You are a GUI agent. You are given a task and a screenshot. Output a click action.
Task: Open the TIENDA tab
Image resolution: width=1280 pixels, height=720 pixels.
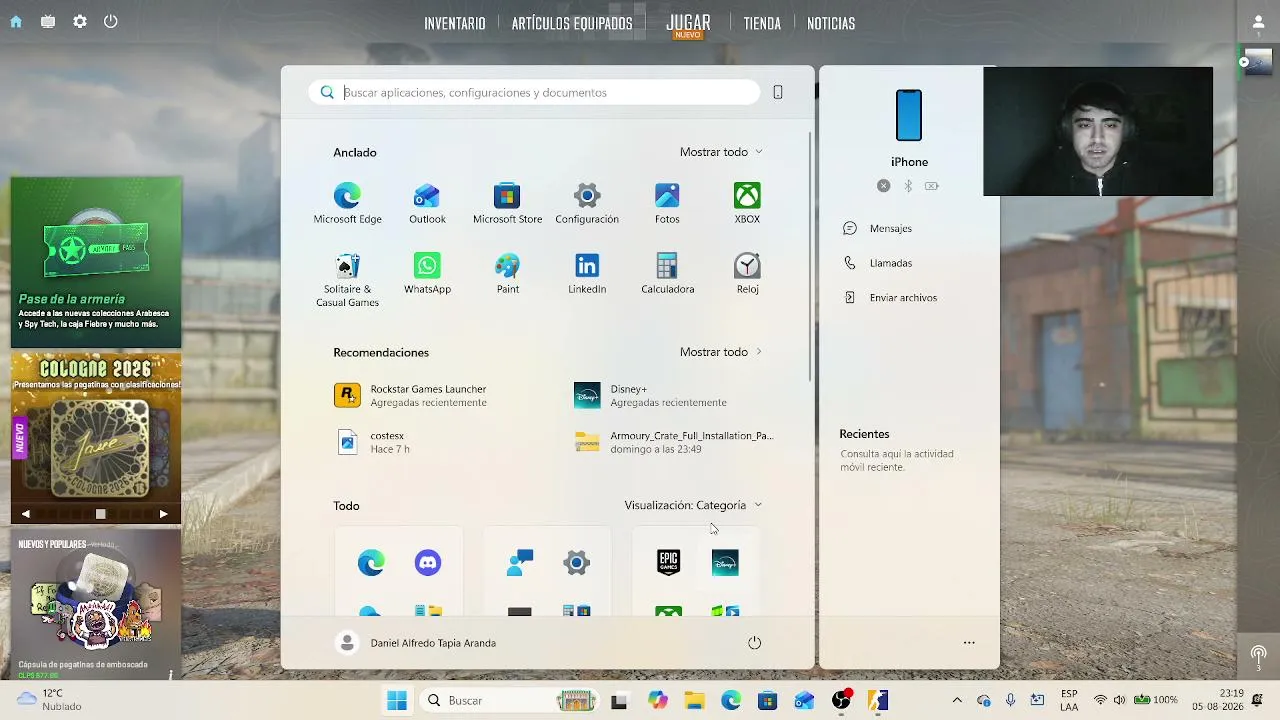tap(762, 24)
